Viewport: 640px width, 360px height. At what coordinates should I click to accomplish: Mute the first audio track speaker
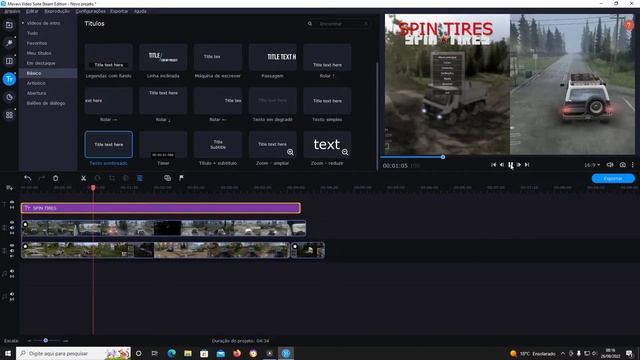[x=12, y=271]
